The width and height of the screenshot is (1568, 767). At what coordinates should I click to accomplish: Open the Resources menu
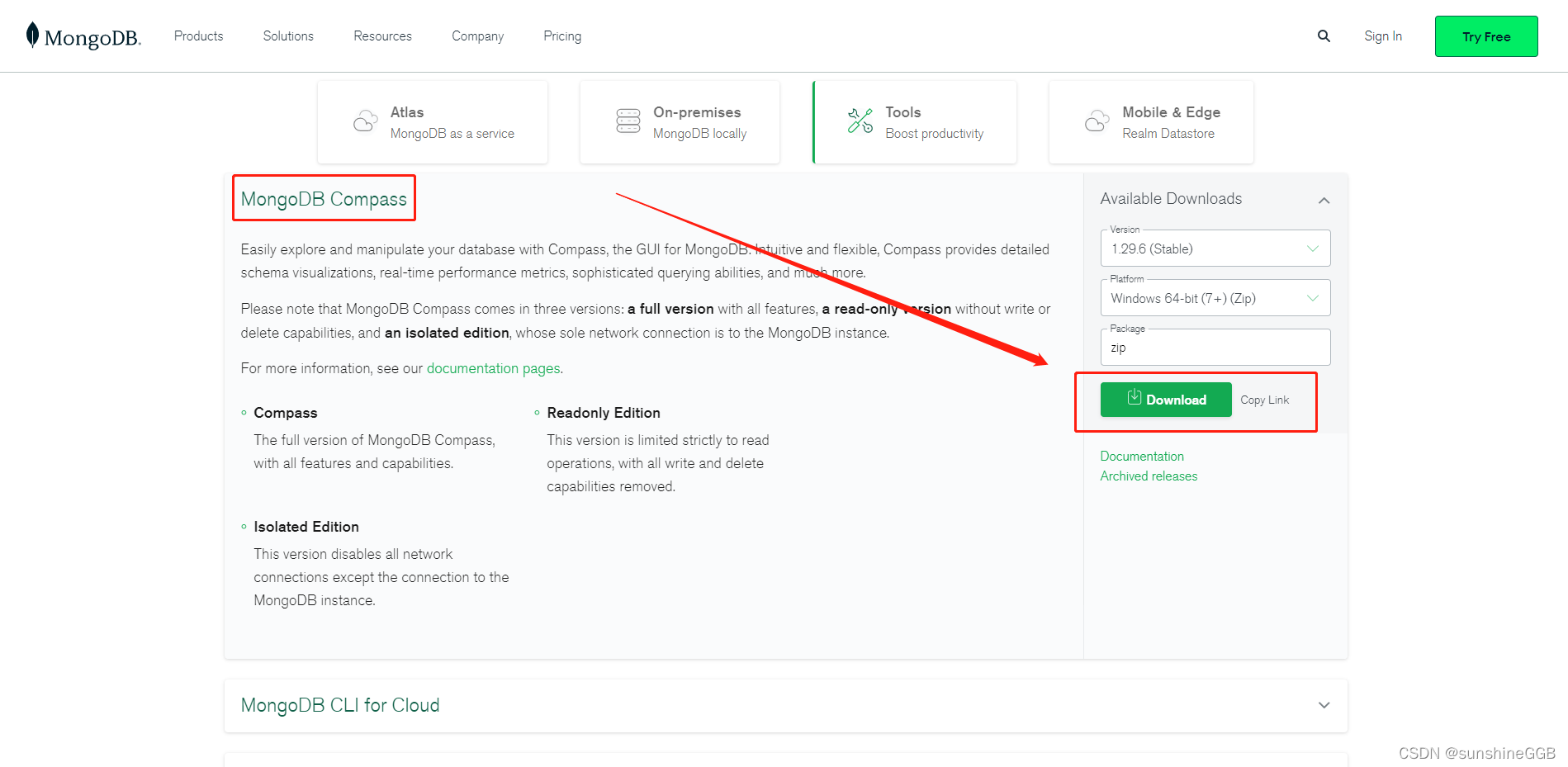(x=382, y=36)
